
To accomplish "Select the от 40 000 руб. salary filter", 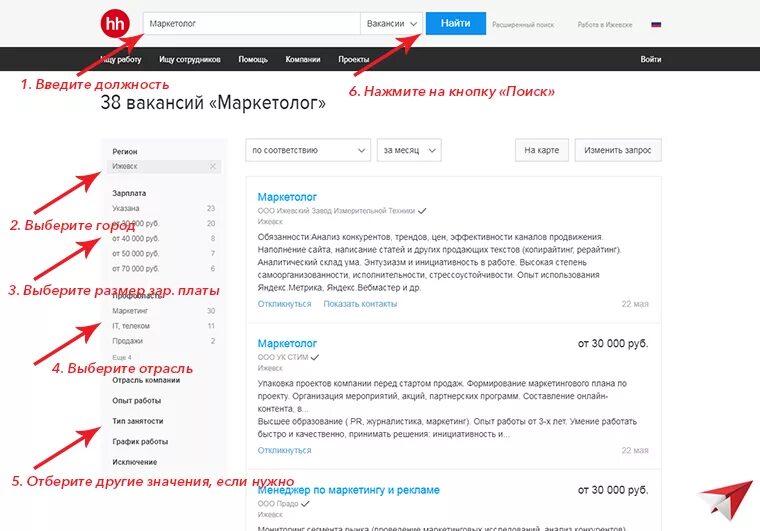I will tap(136, 238).
